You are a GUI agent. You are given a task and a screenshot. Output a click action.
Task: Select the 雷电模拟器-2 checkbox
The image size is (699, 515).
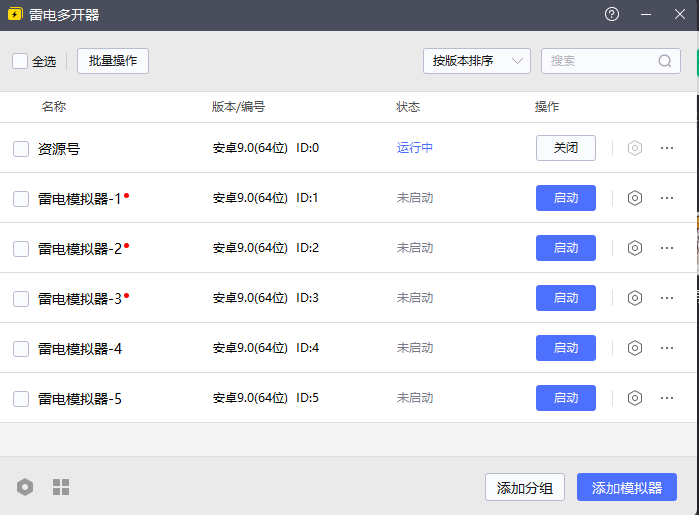click(x=21, y=249)
